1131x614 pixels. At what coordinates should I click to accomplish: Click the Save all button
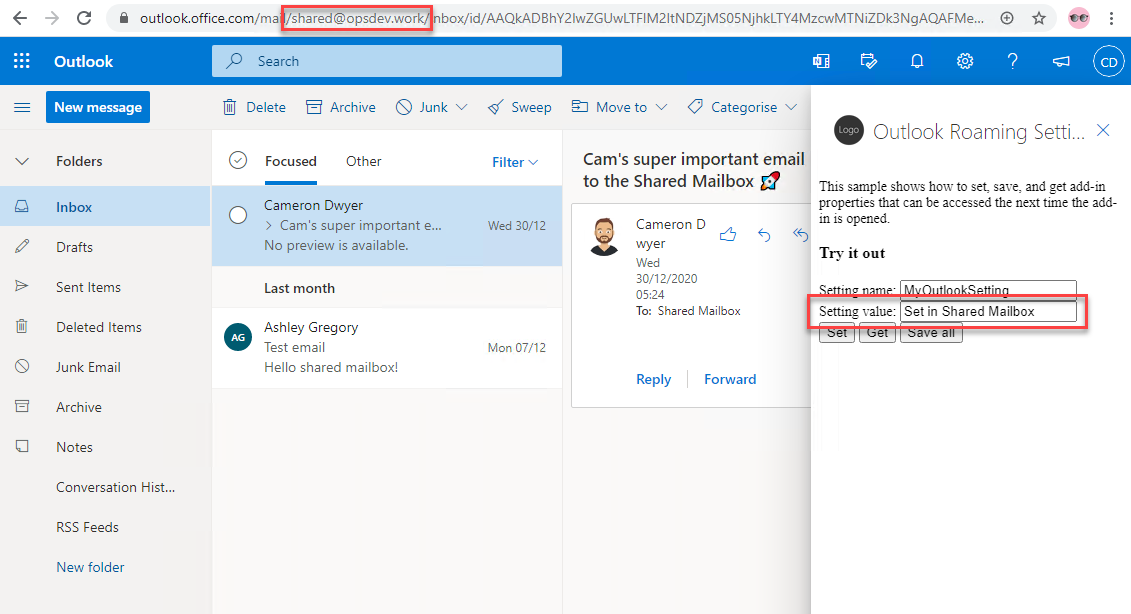930,333
